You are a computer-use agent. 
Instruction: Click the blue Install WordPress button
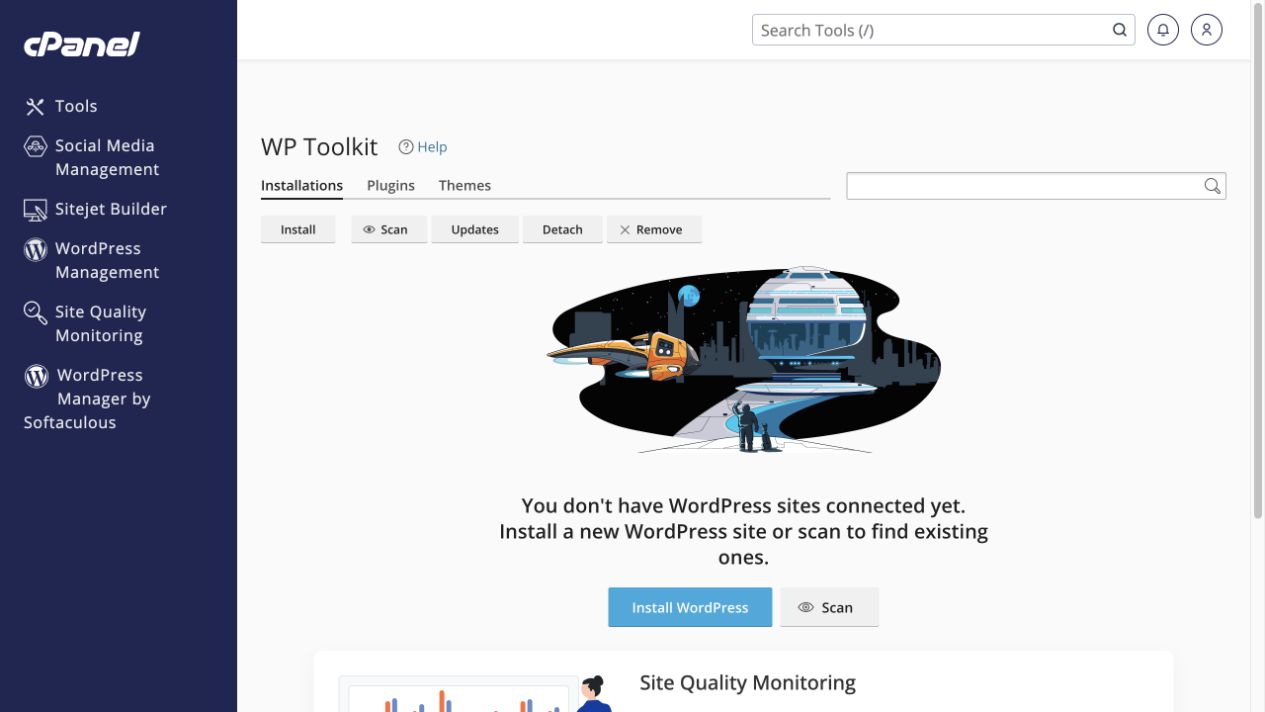click(x=690, y=607)
